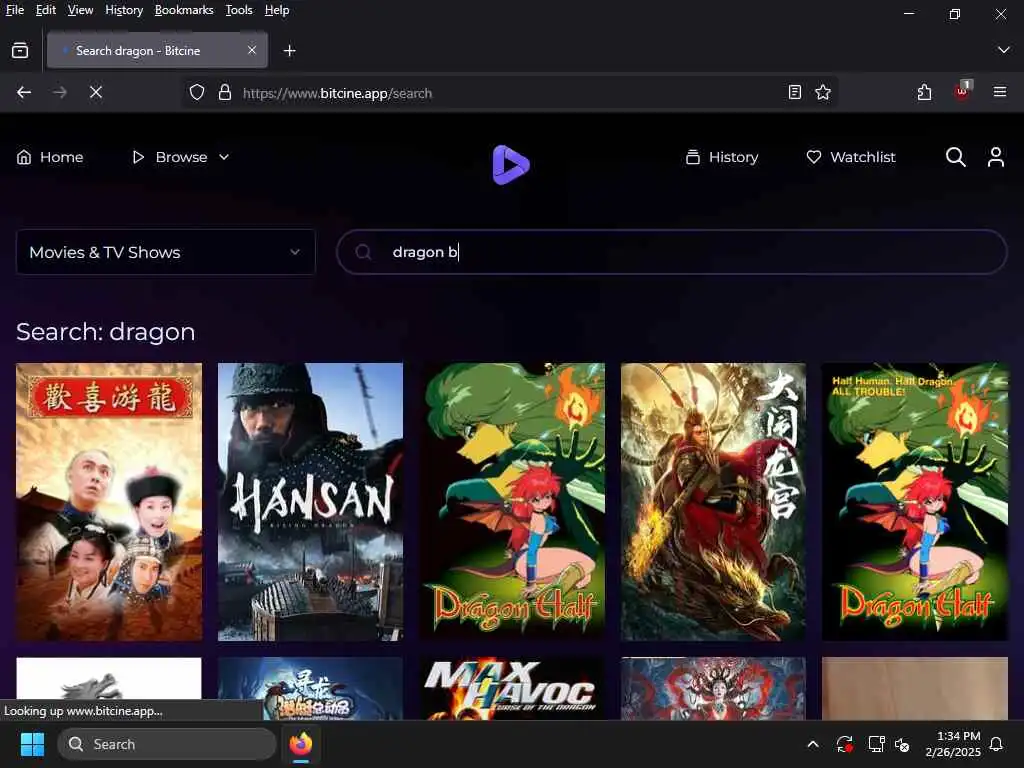Open the Tools menu
Image resolution: width=1024 pixels, height=768 pixels.
coord(239,10)
